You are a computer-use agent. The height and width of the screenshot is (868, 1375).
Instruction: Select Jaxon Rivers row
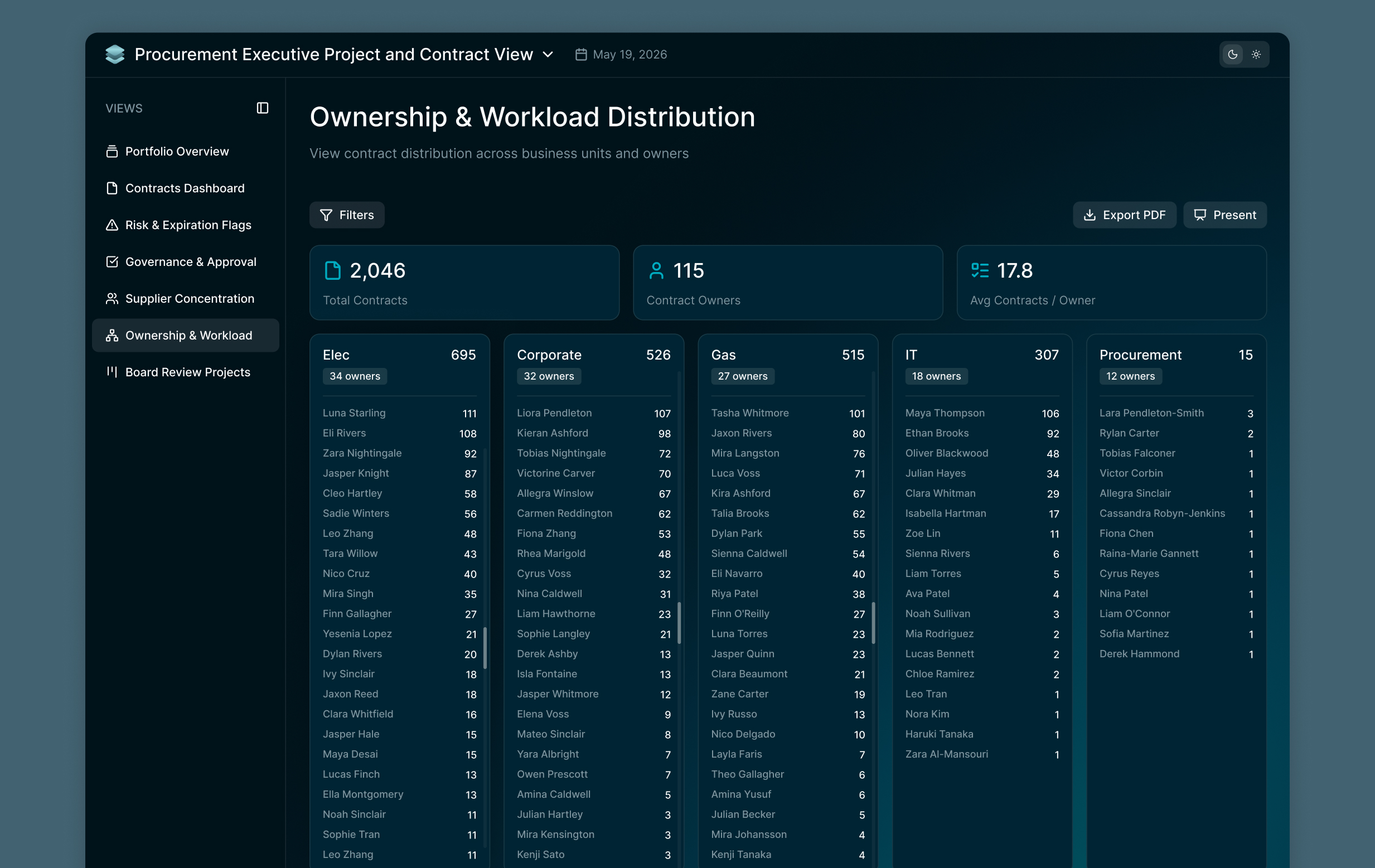[x=787, y=433]
